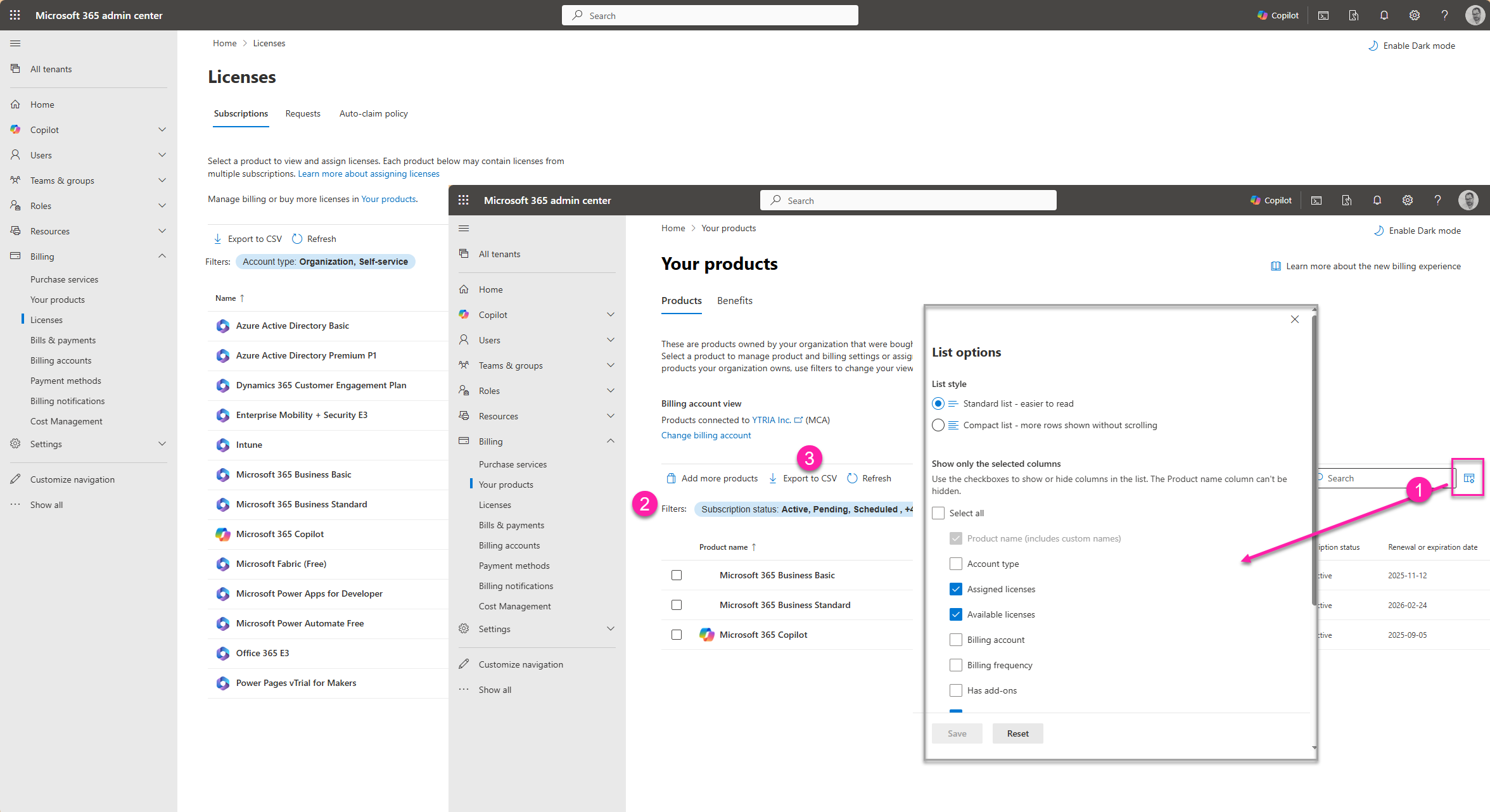Open the List options column chooser icon

coord(1468,478)
